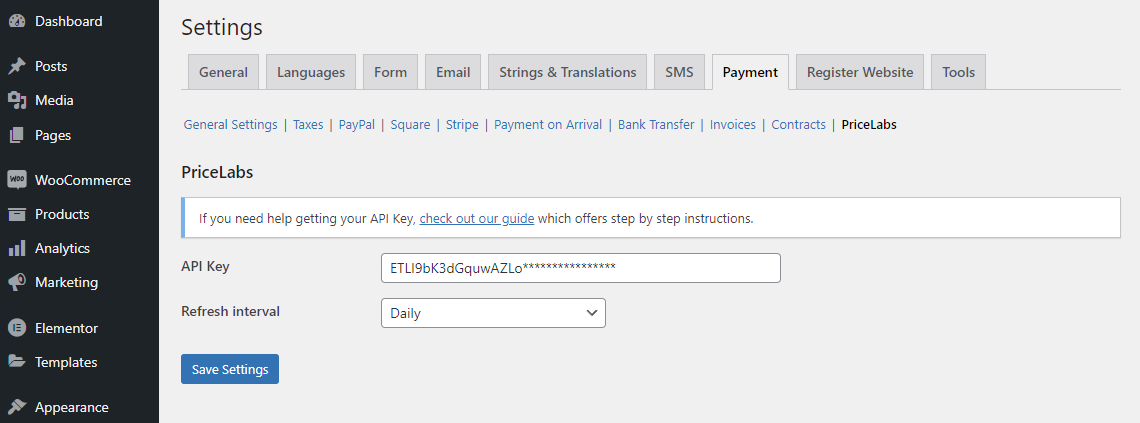Click the WooCommerce logo icon
The image size is (1140, 423).
(17, 180)
